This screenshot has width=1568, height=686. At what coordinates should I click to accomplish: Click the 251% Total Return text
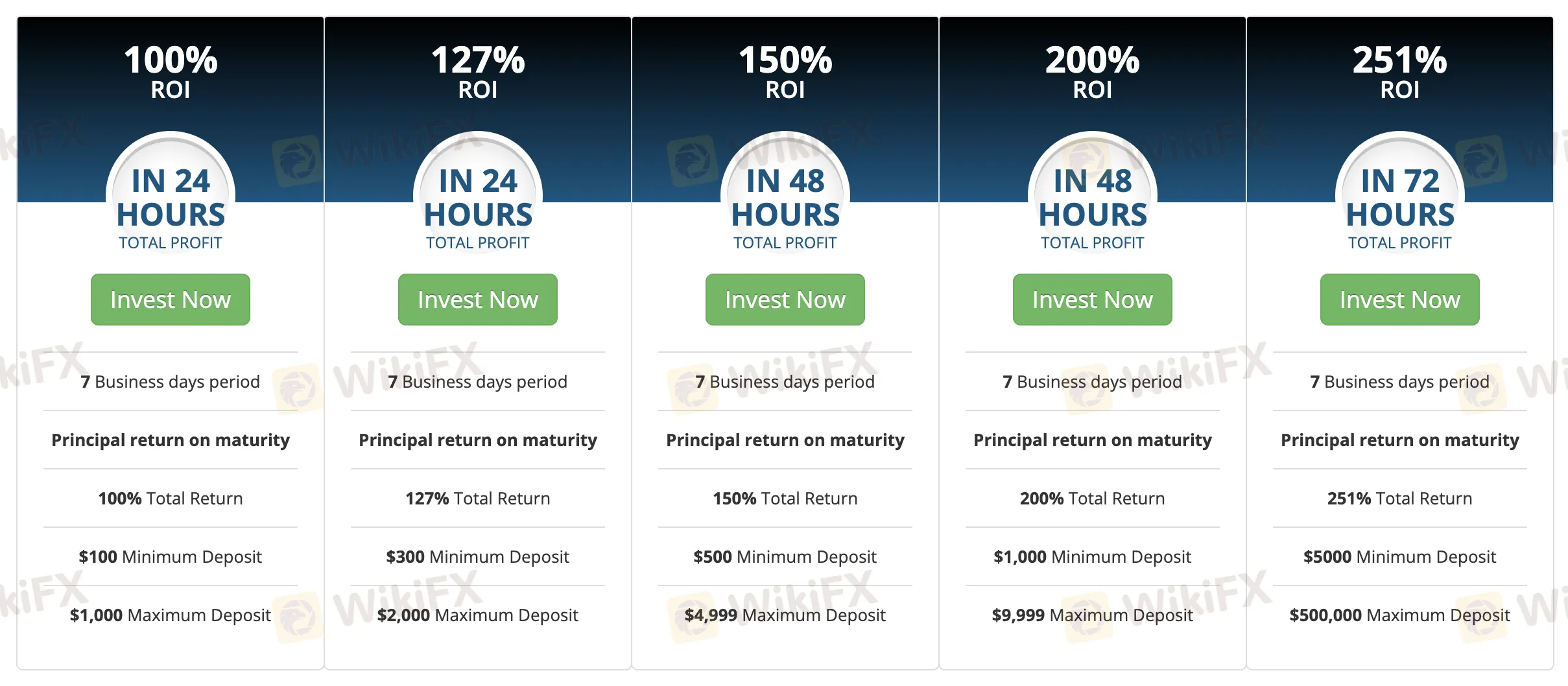tap(1400, 499)
